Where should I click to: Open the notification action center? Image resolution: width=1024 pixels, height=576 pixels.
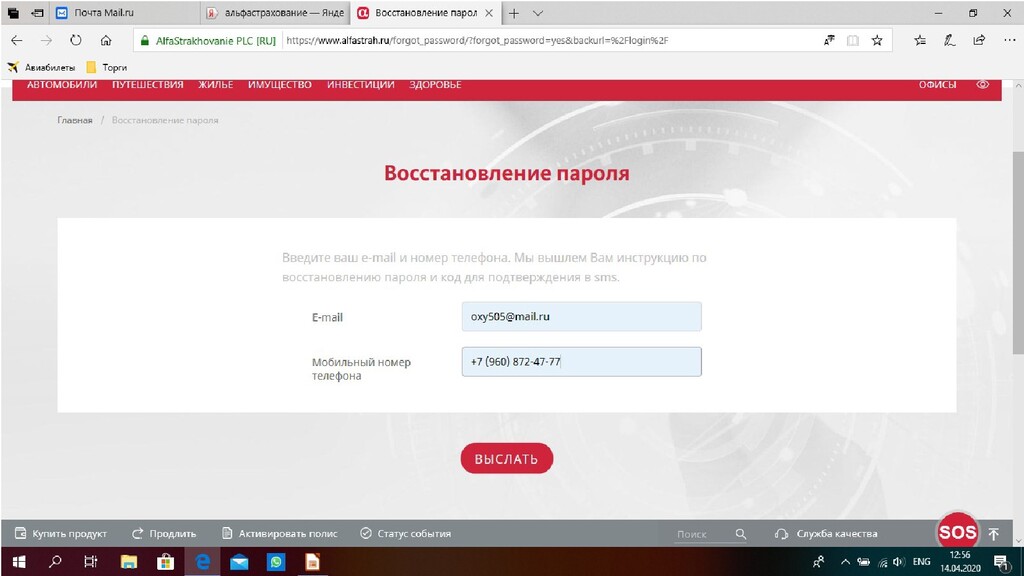coord(1001,562)
